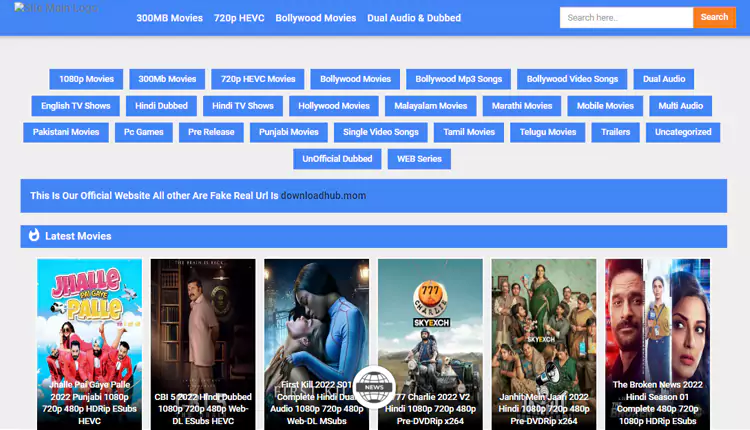Open Bollywood Mp3 Songs category
Viewport: 750px width, 430px height.
[458, 79]
